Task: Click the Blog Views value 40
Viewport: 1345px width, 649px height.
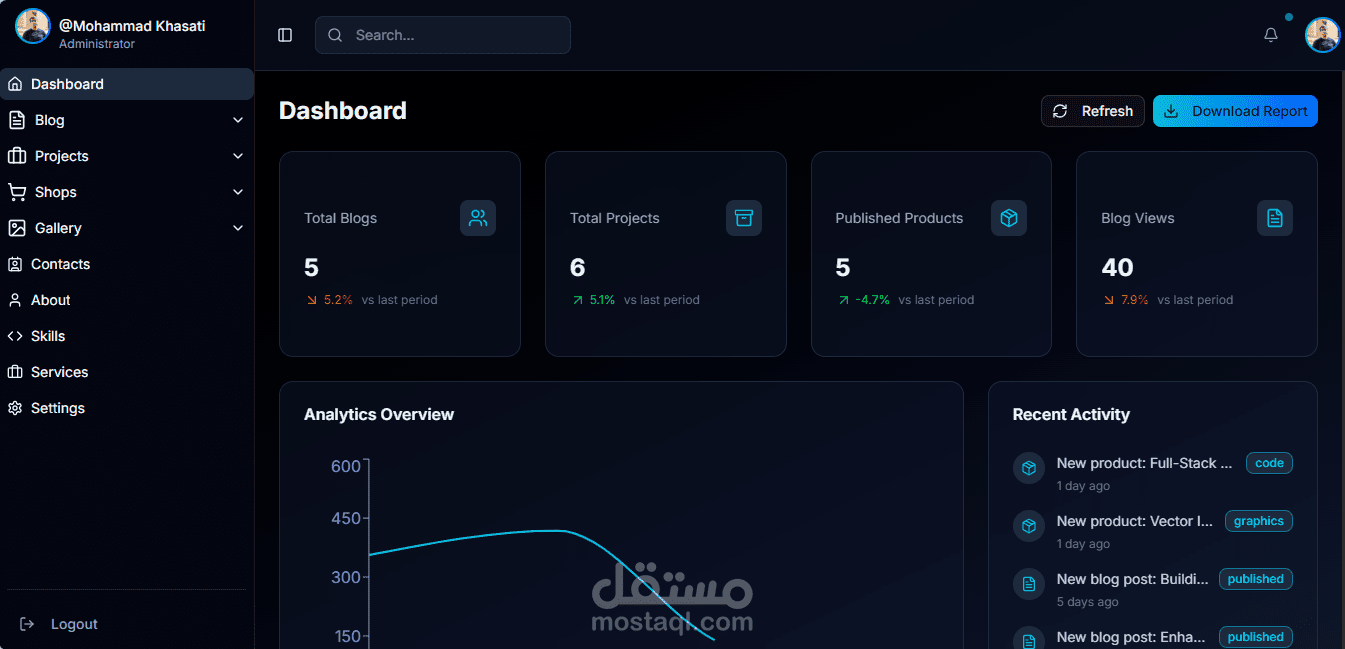Action: [x=1117, y=268]
